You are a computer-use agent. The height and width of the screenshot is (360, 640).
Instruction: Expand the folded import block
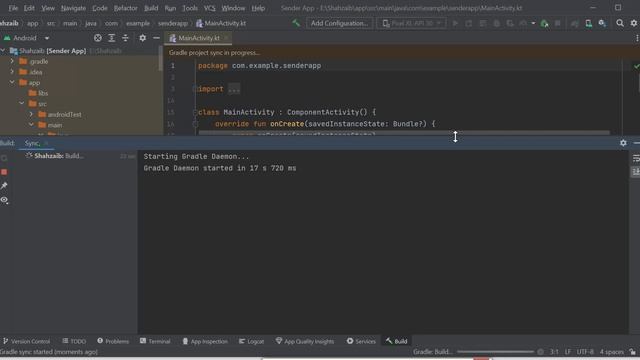point(234,89)
